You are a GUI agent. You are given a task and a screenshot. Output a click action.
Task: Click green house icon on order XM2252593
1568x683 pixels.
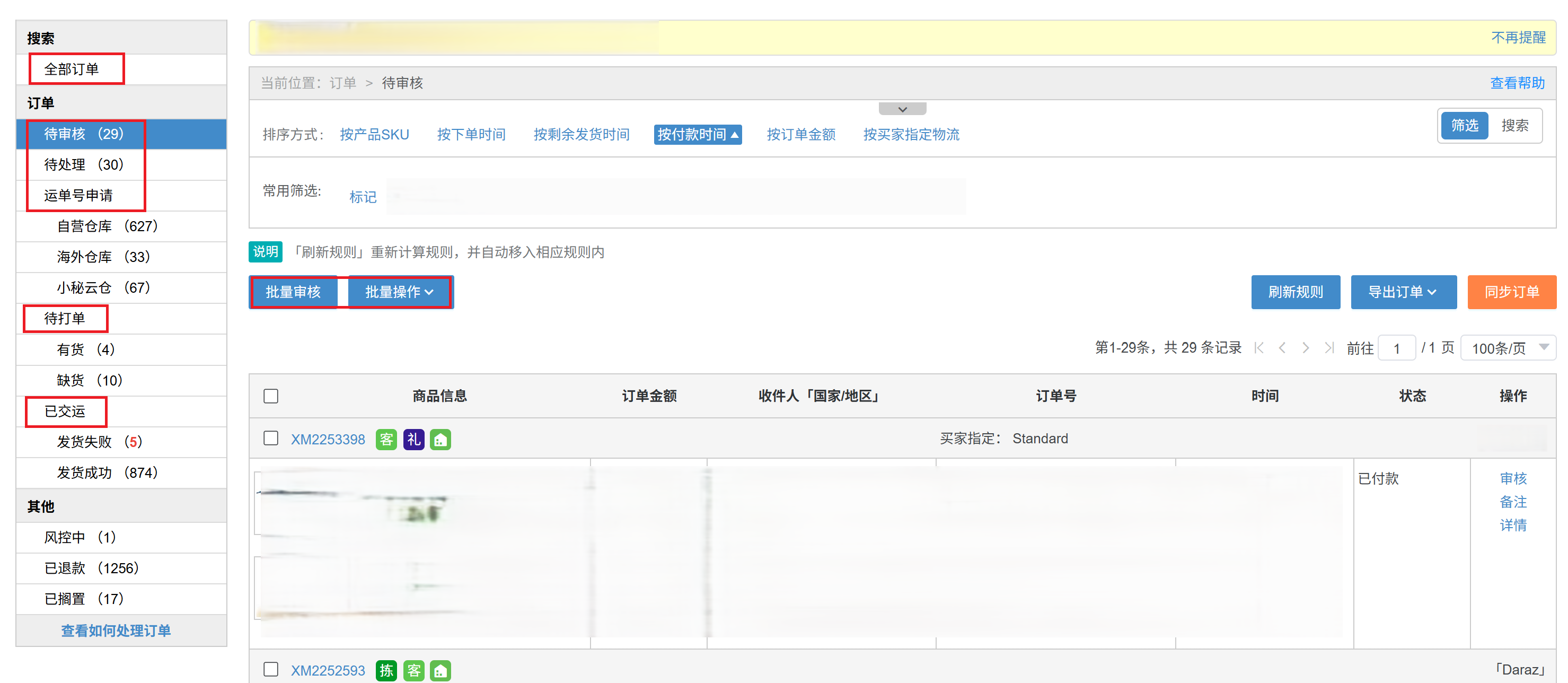(x=440, y=670)
